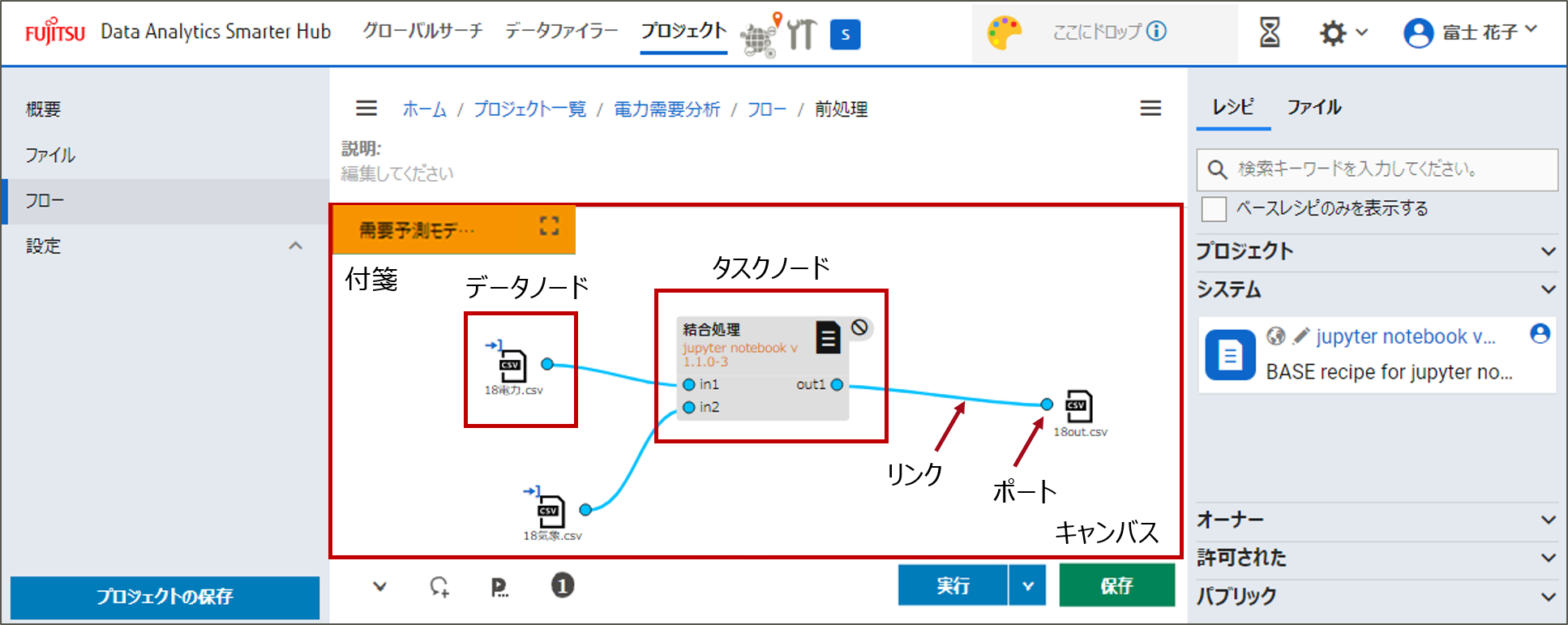This screenshot has width=1568, height=625.
Task: Switch to the ファイル tab in right panel
Action: [x=1314, y=107]
